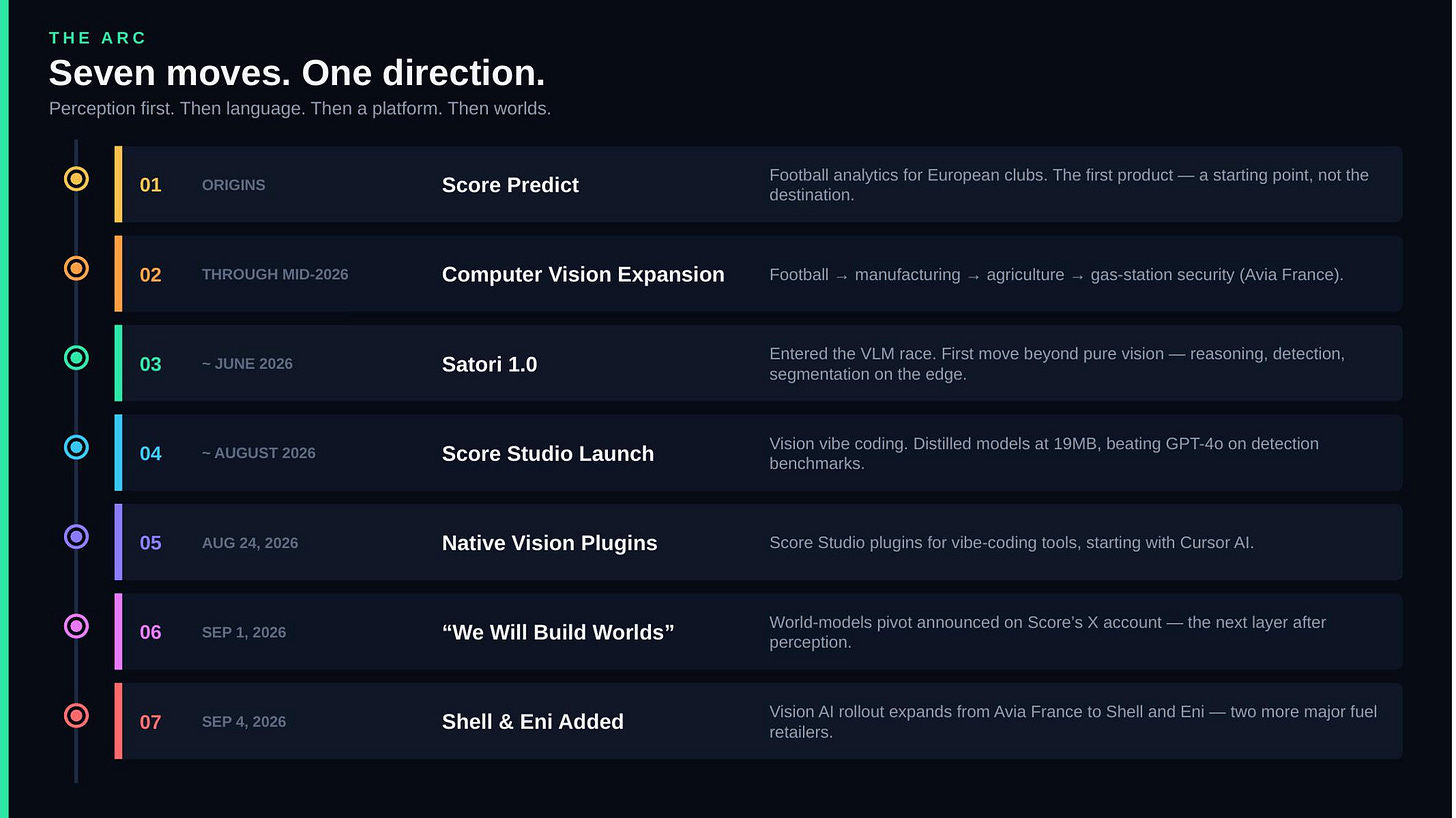Image resolution: width=1456 pixels, height=818 pixels.
Task: Select the "Seven moves. One direction." headline
Action: pos(297,73)
